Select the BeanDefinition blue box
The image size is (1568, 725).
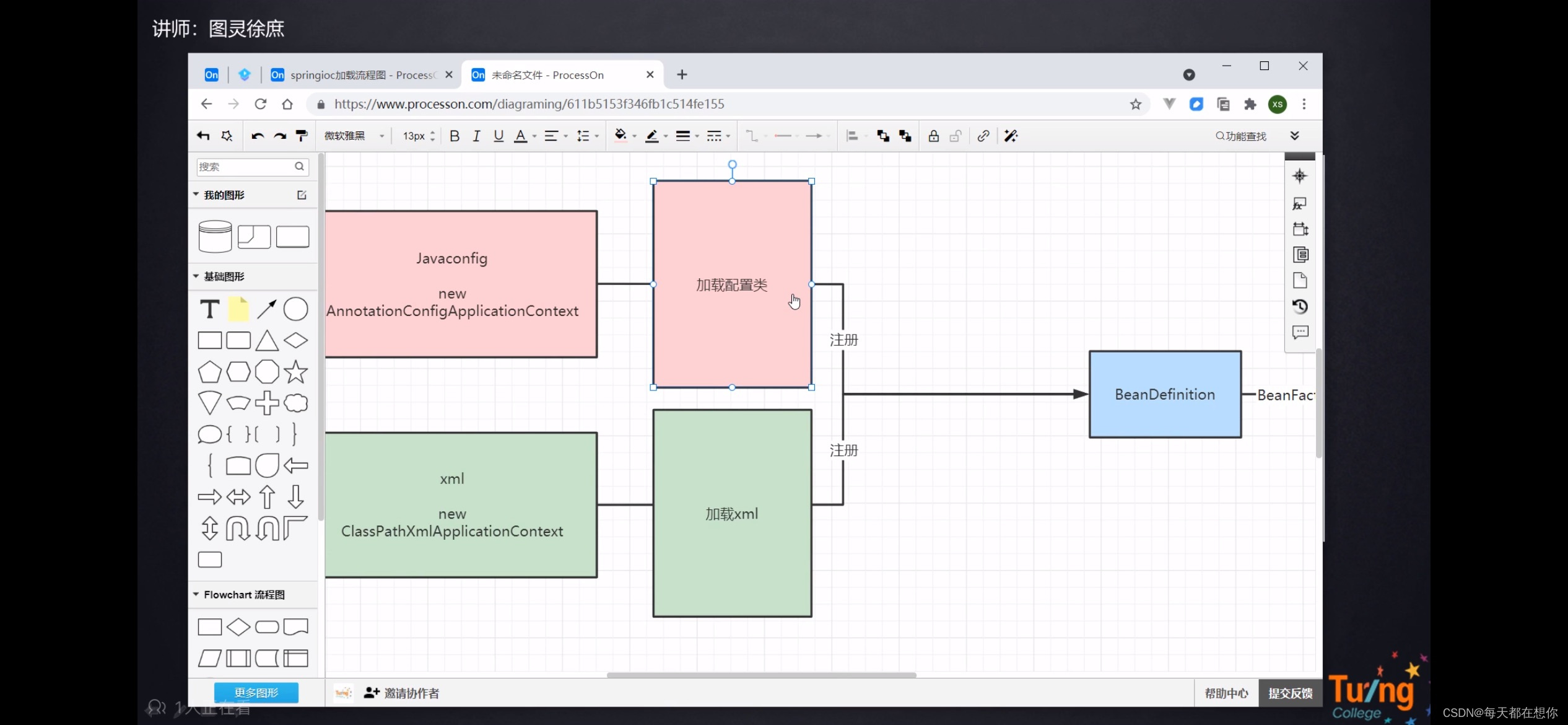pyautogui.click(x=1165, y=394)
